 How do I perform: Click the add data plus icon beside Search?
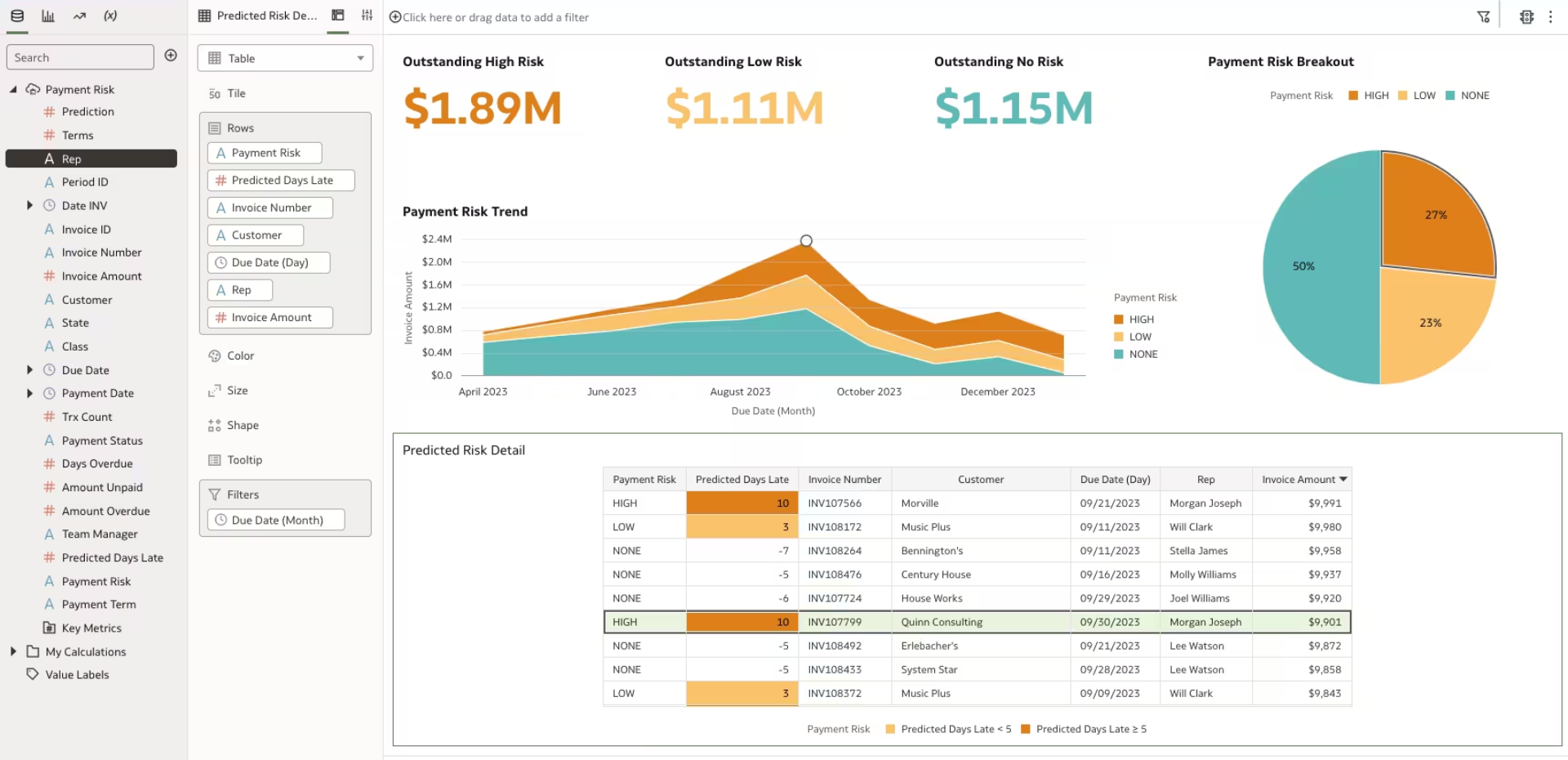171,56
